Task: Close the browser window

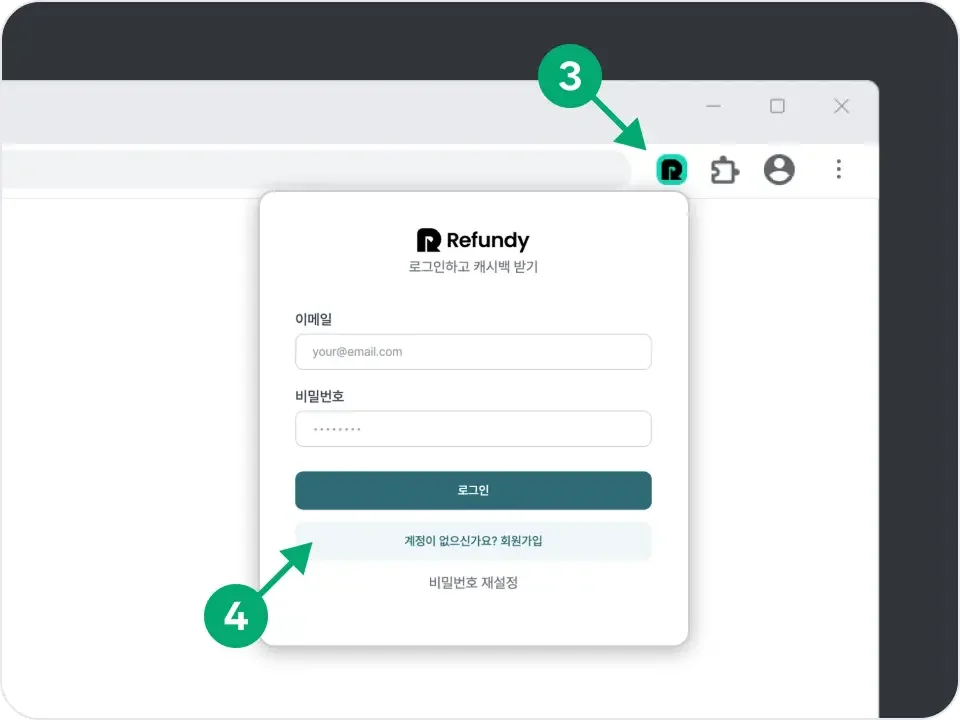Action: coord(842,106)
